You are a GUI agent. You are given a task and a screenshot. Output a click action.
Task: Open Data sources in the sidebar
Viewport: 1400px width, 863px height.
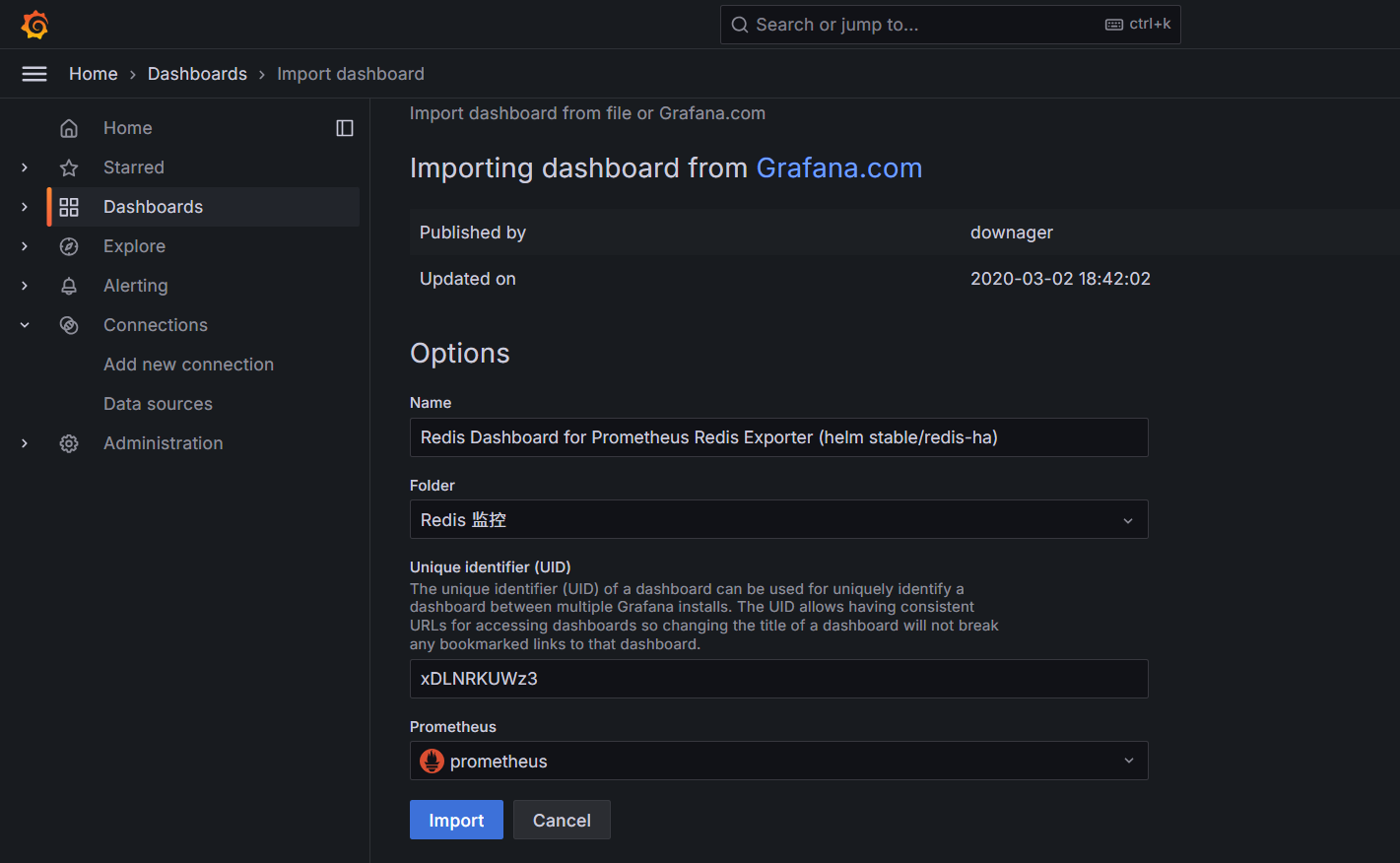(x=158, y=404)
